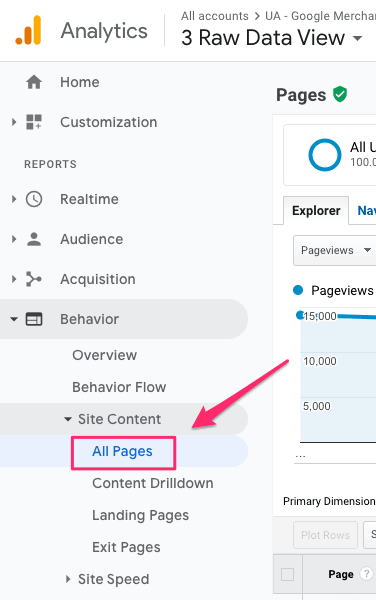Click the Customization label

tap(109, 122)
